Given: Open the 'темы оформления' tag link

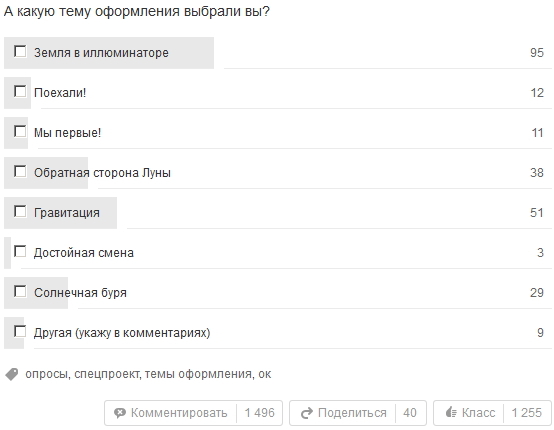Looking at the screenshot, I should (198, 374).
